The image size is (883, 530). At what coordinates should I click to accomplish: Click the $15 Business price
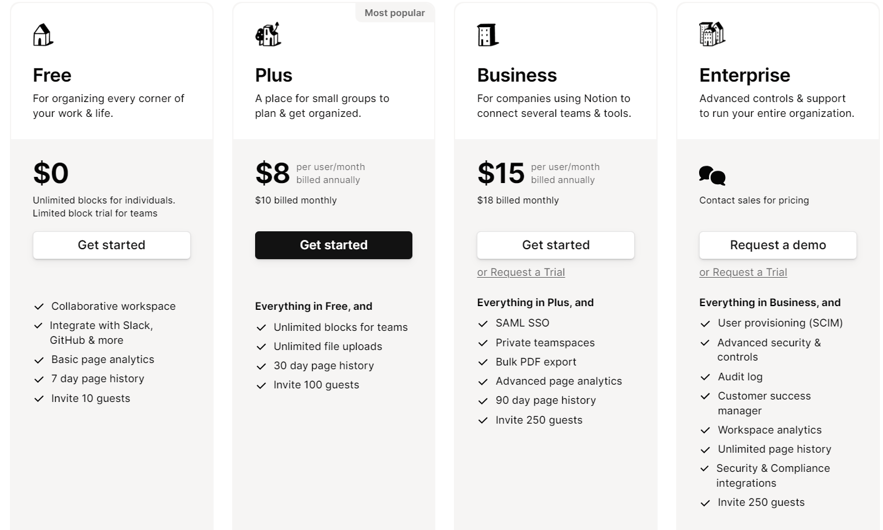(501, 173)
